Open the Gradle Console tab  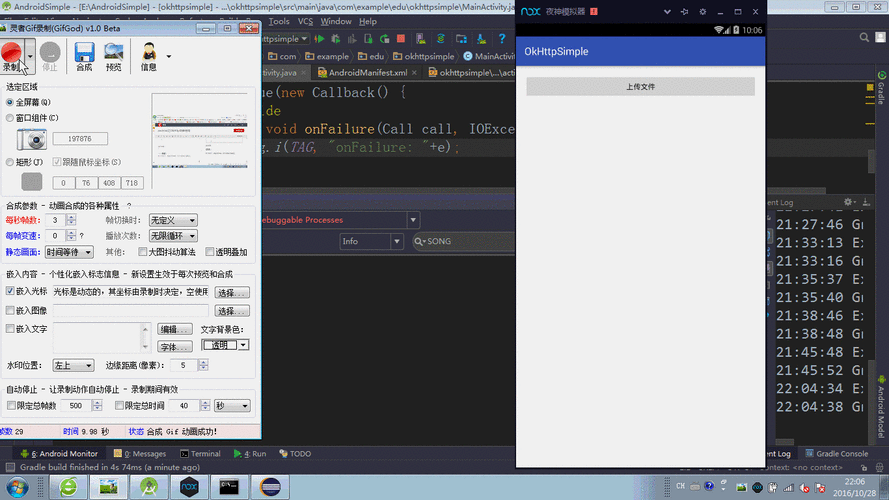pyautogui.click(x=837, y=454)
